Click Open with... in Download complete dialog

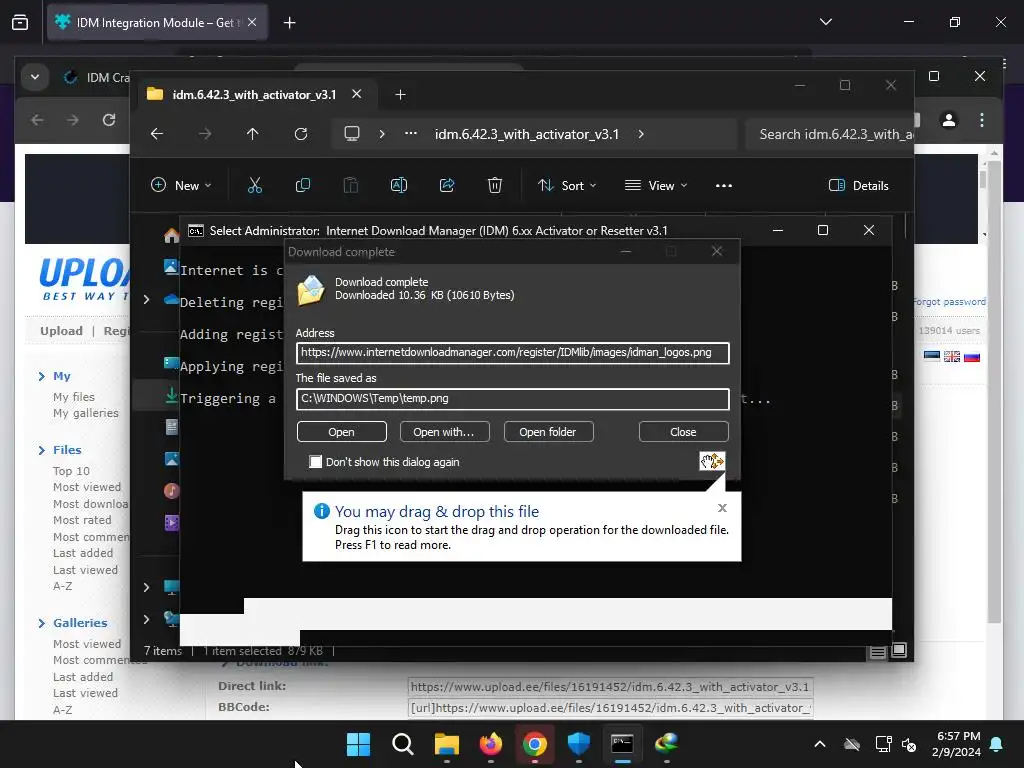443,432
